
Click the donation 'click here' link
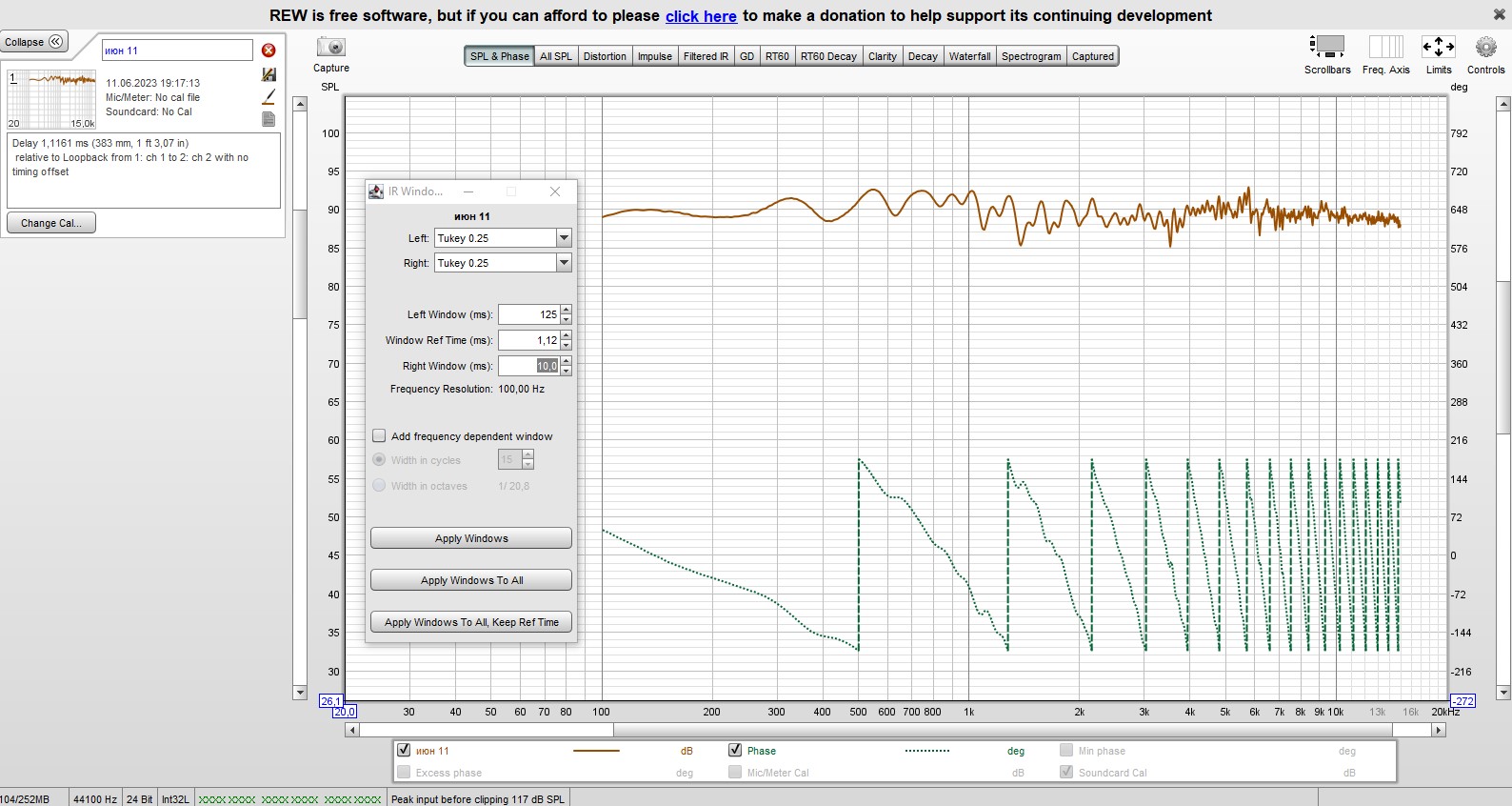pos(701,15)
